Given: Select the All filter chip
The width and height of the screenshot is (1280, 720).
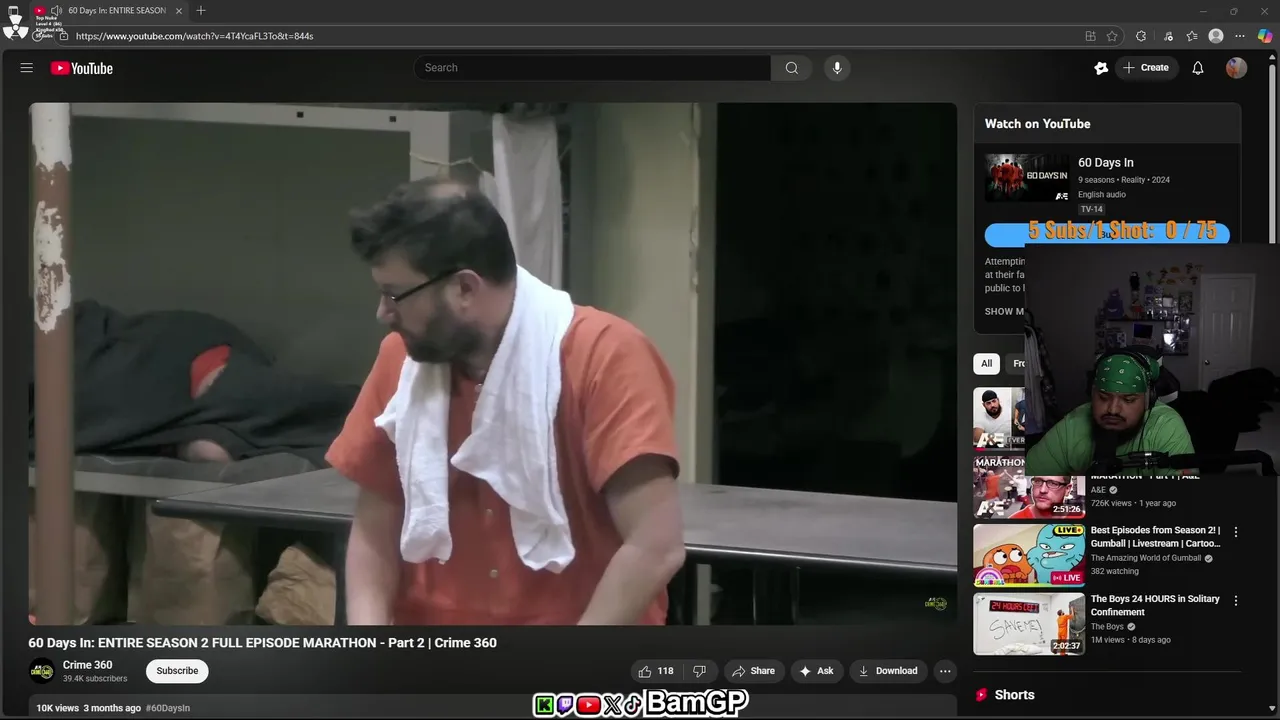Looking at the screenshot, I should (987, 363).
